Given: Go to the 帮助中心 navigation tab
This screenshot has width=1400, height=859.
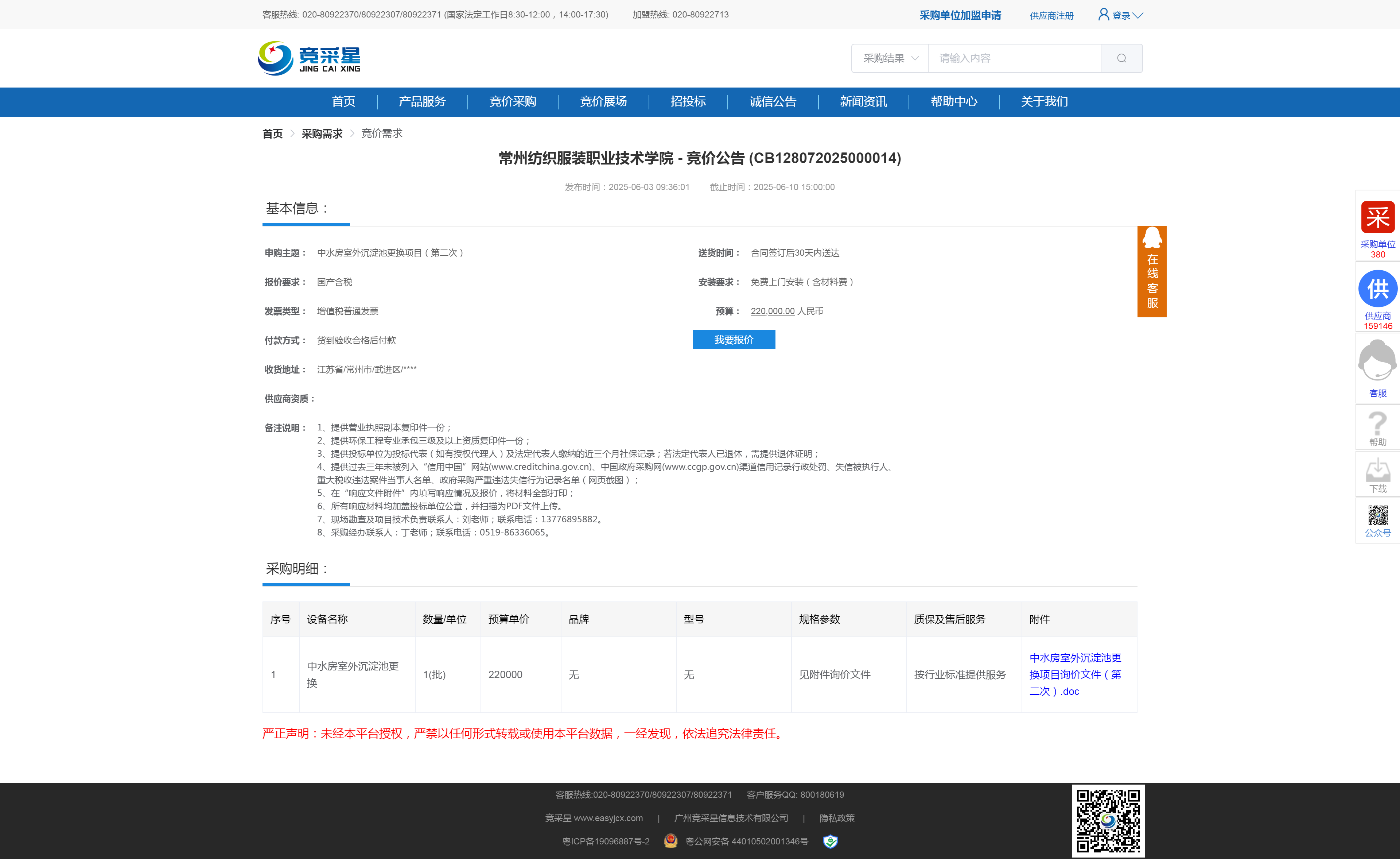Looking at the screenshot, I should (x=953, y=102).
